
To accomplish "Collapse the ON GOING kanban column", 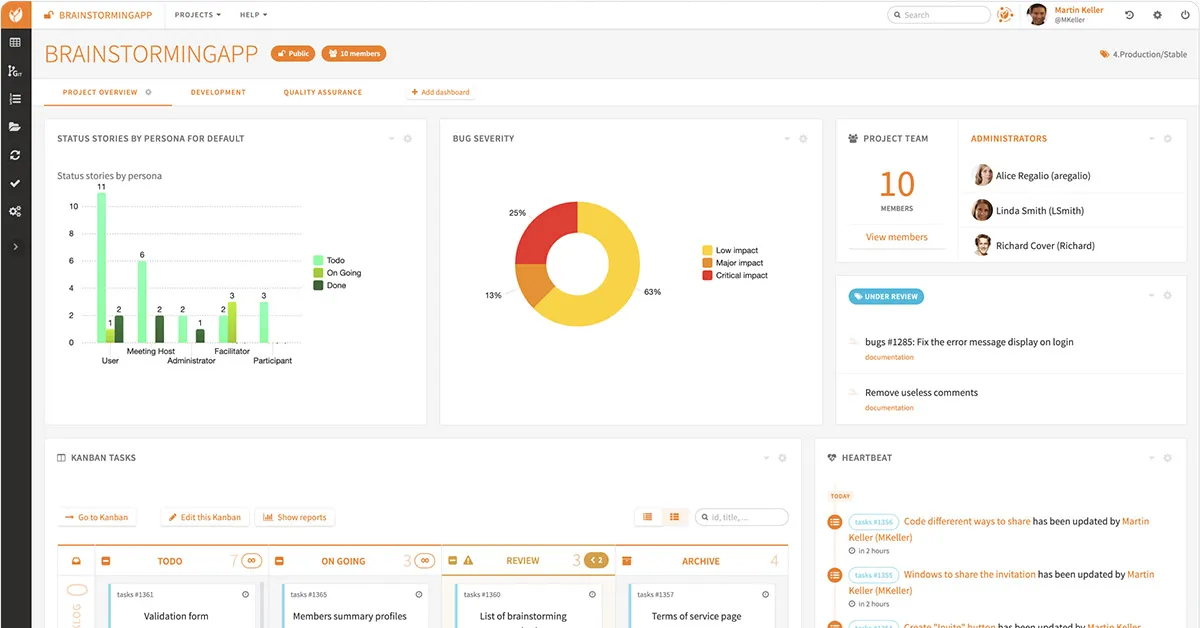I will point(279,561).
